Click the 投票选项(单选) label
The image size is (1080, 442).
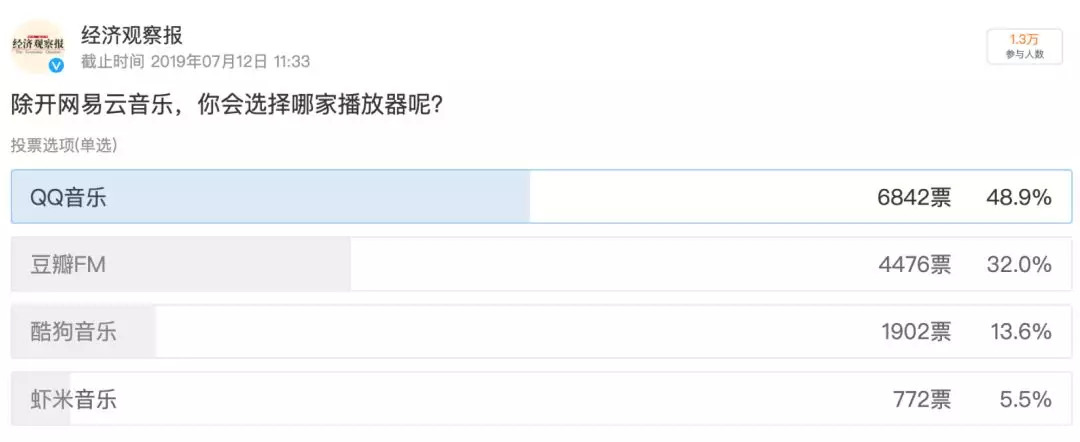64,145
